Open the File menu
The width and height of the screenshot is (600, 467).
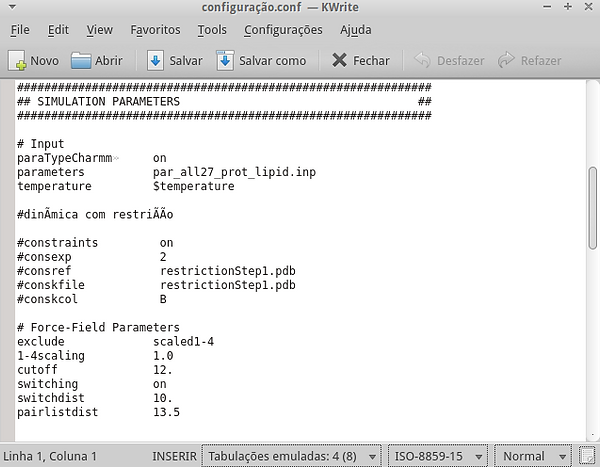coord(20,30)
